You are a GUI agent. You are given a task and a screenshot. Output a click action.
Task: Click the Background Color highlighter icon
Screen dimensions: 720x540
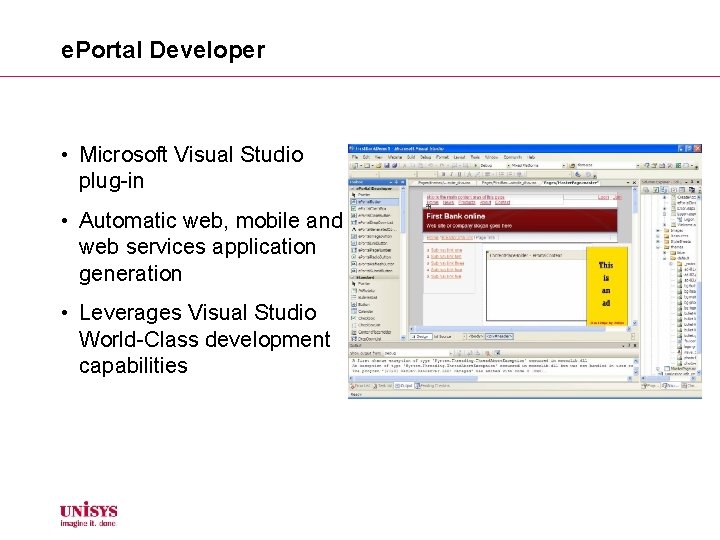[478, 174]
